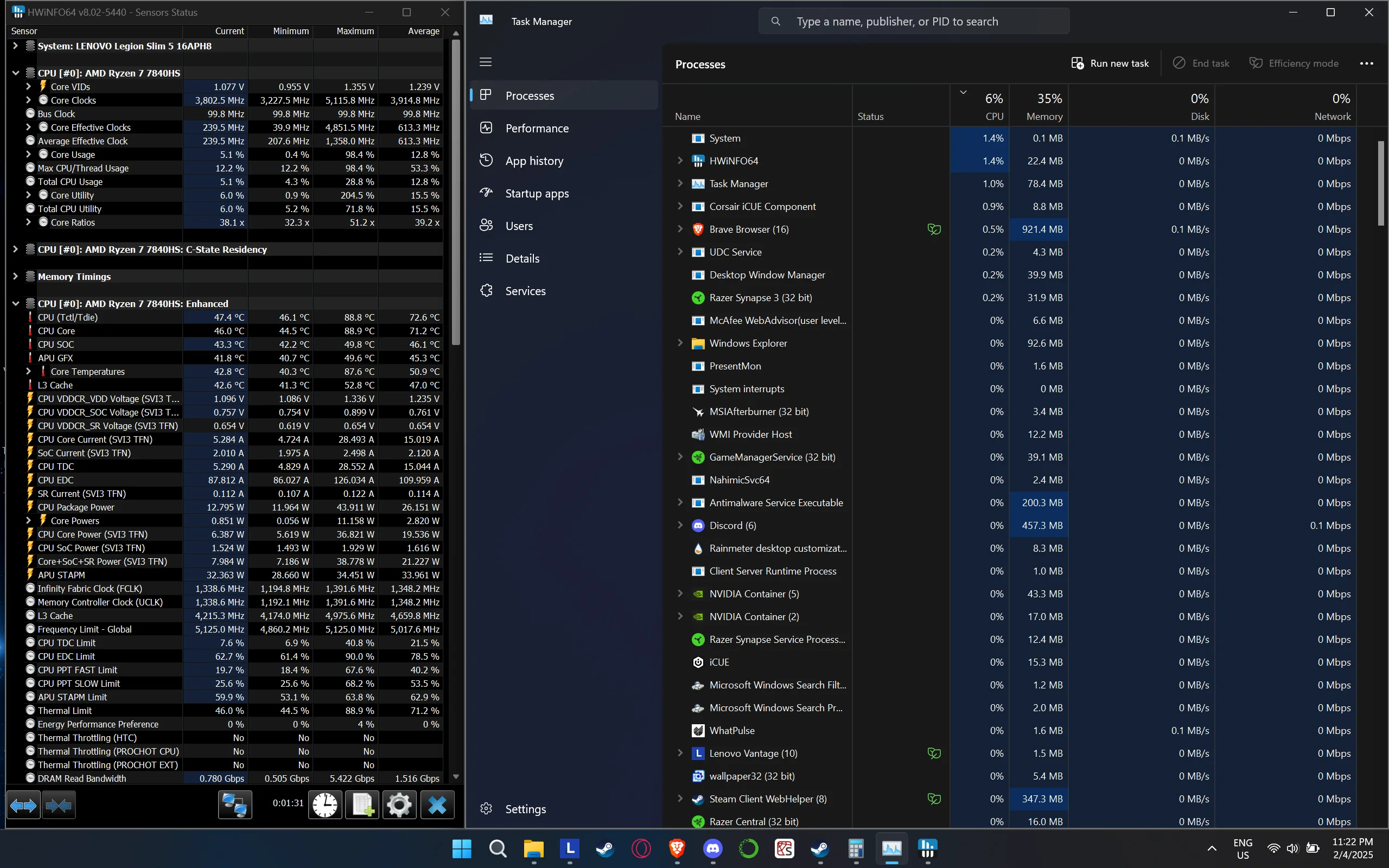The image size is (1389, 868).
Task: Switch to the Startup apps page
Action: pyautogui.click(x=564, y=194)
